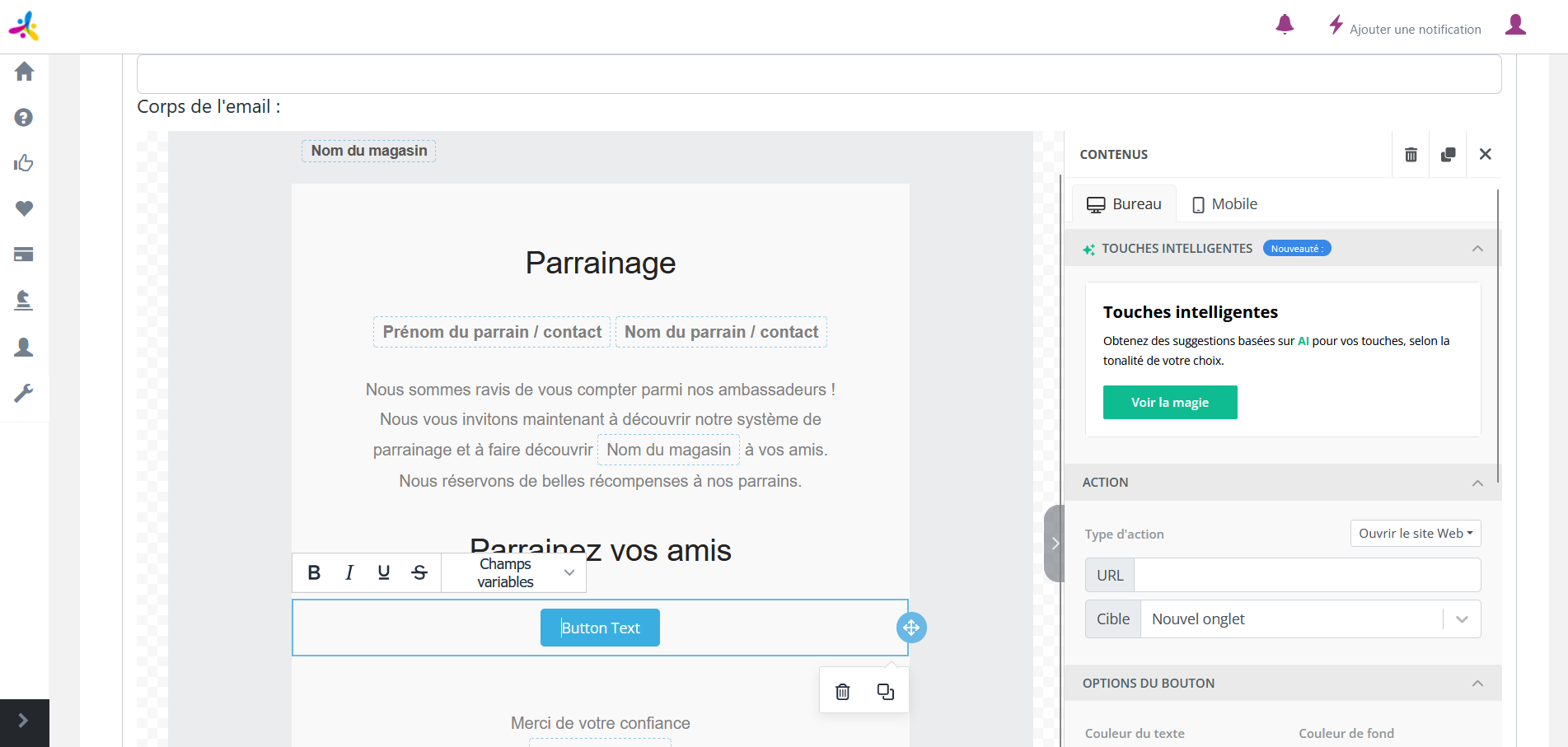Collapse the Options du bouton section
The height and width of the screenshot is (747, 1568).
(x=1477, y=684)
